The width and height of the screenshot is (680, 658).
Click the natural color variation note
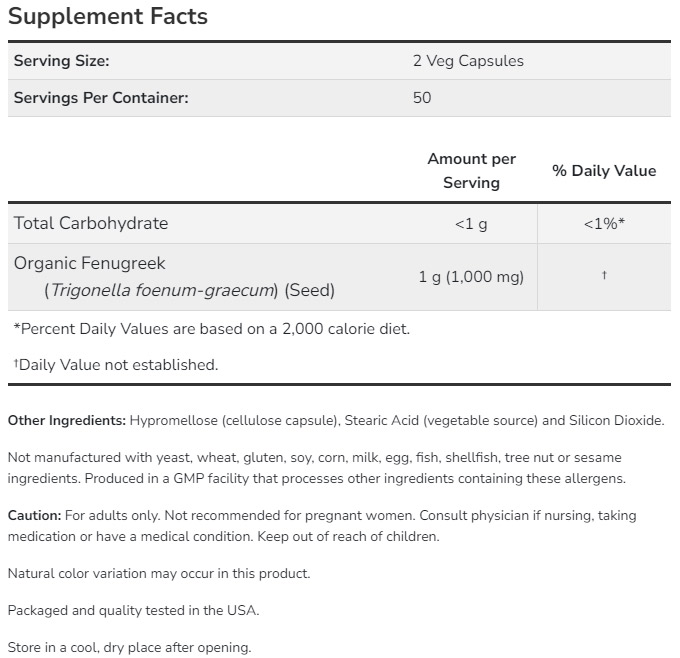[159, 574]
